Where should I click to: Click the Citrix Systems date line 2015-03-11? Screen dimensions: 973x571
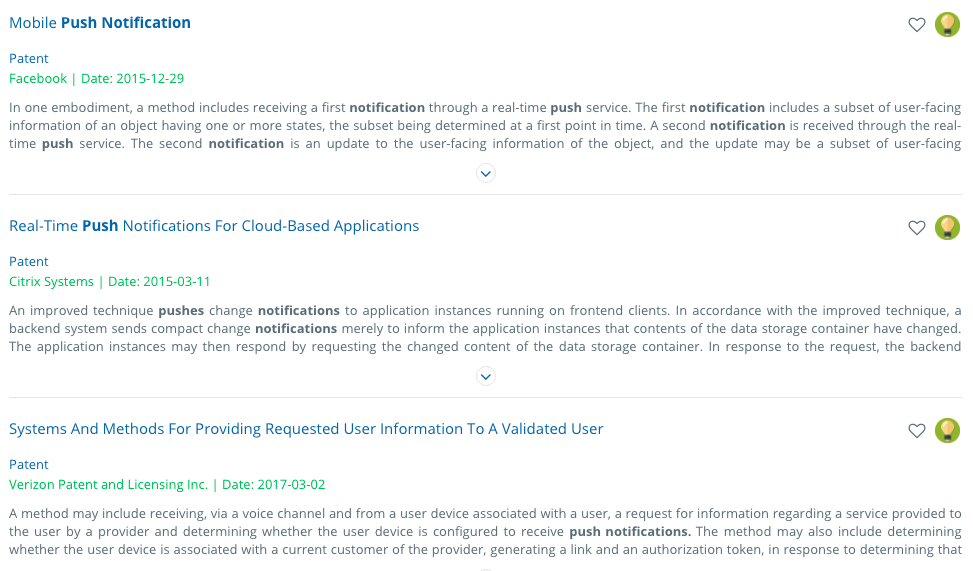(110, 282)
